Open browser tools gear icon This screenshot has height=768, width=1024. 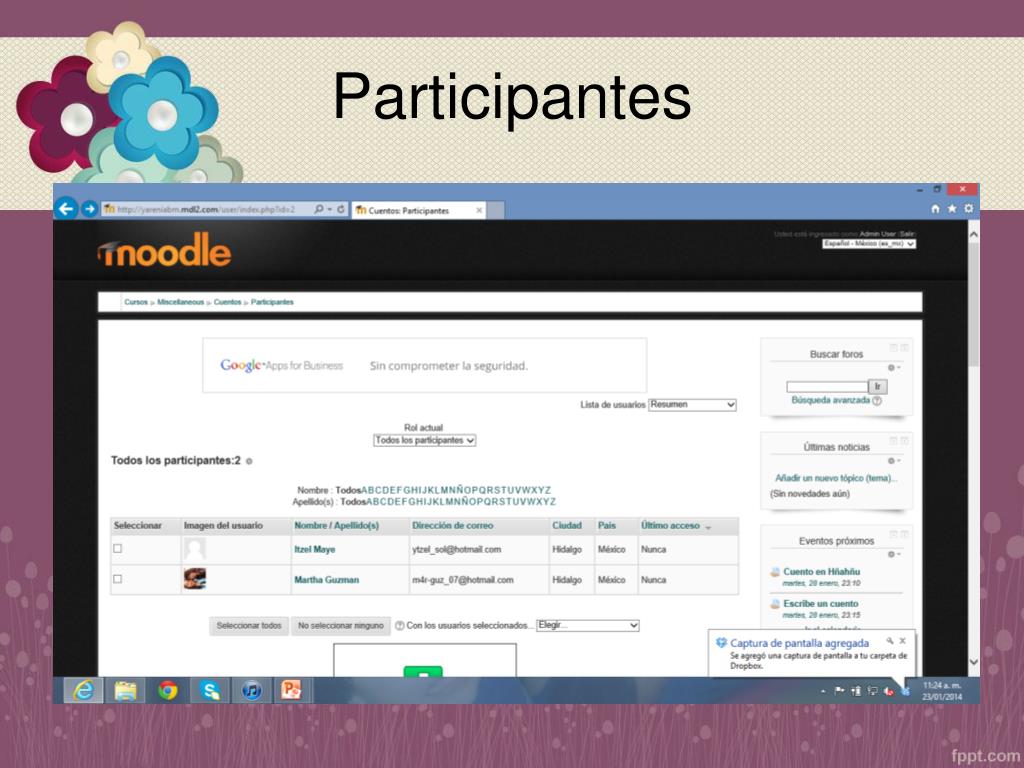click(968, 209)
